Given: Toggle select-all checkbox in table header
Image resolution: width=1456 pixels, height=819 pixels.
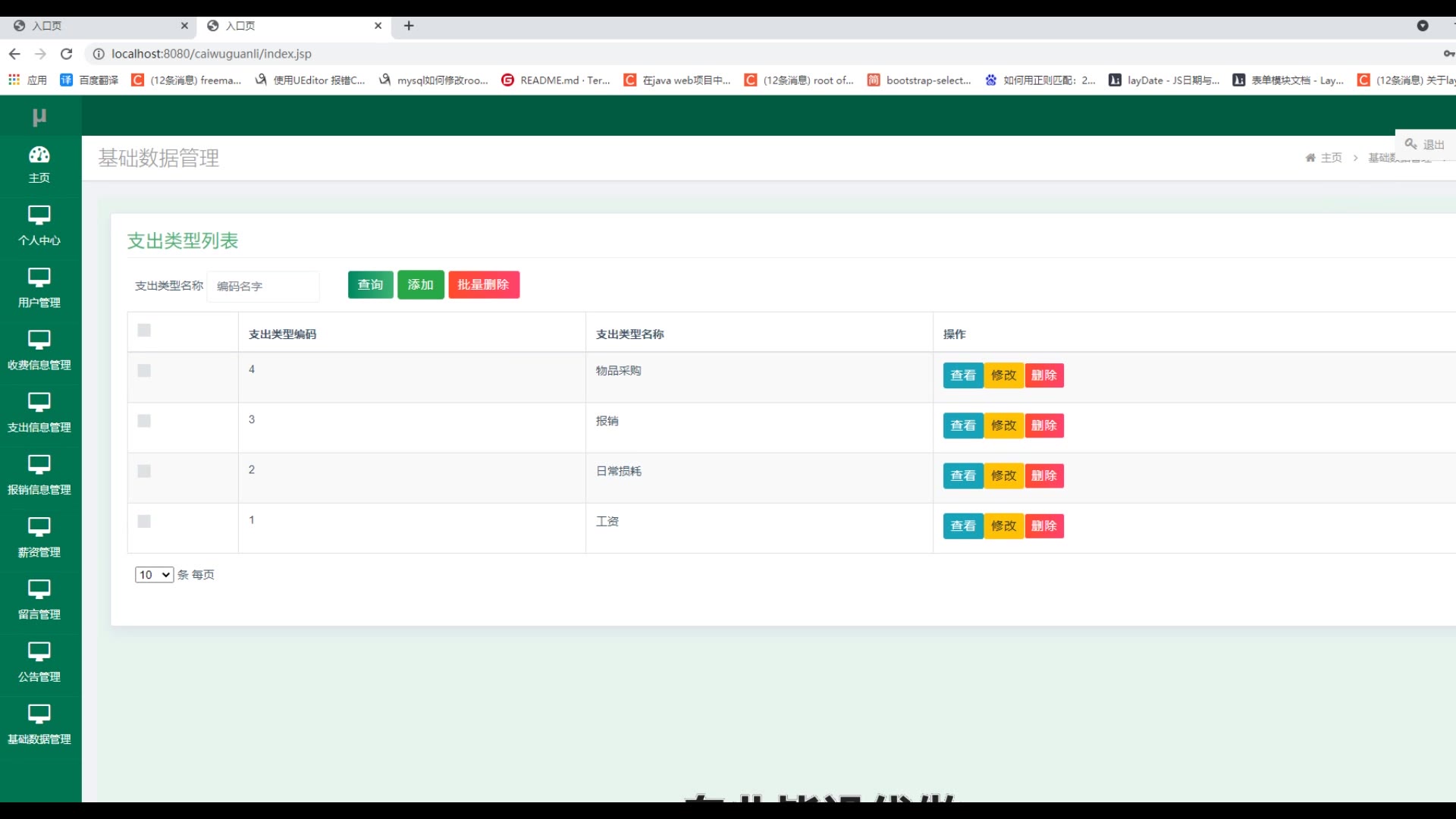Looking at the screenshot, I should point(144,331).
